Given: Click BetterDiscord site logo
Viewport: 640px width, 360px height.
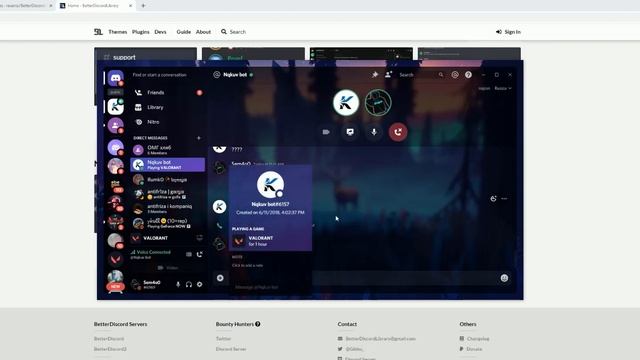Looking at the screenshot, I should pyautogui.click(x=98, y=32).
